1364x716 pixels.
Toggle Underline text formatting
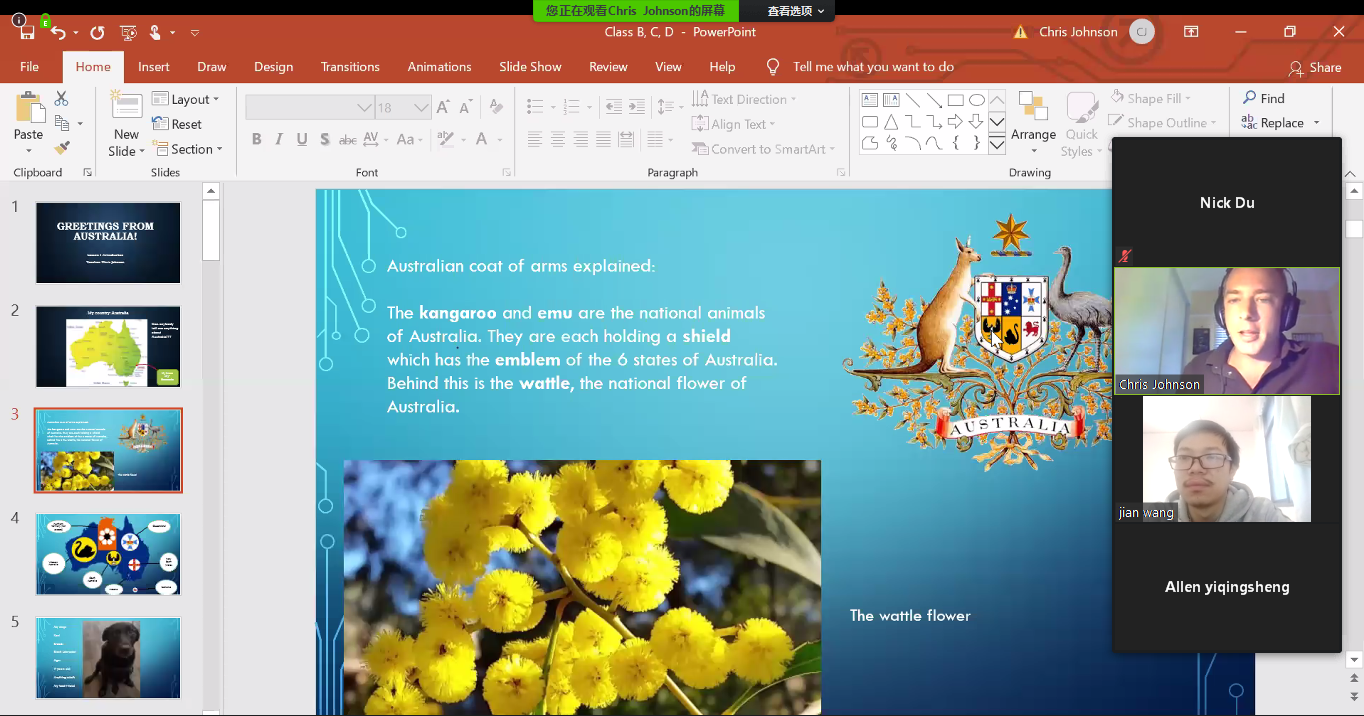point(301,139)
